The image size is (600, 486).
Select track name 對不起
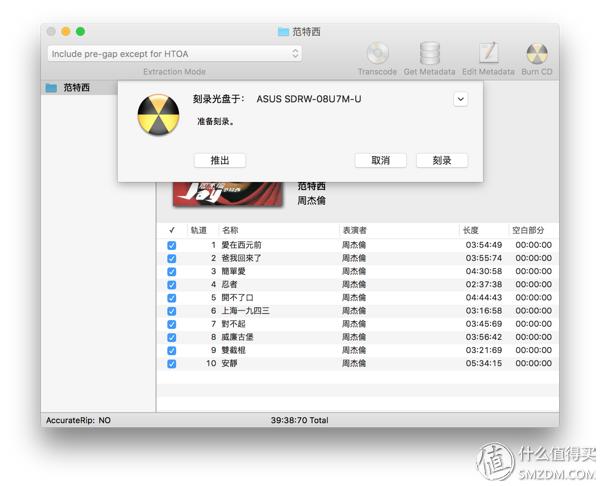tap(233, 324)
